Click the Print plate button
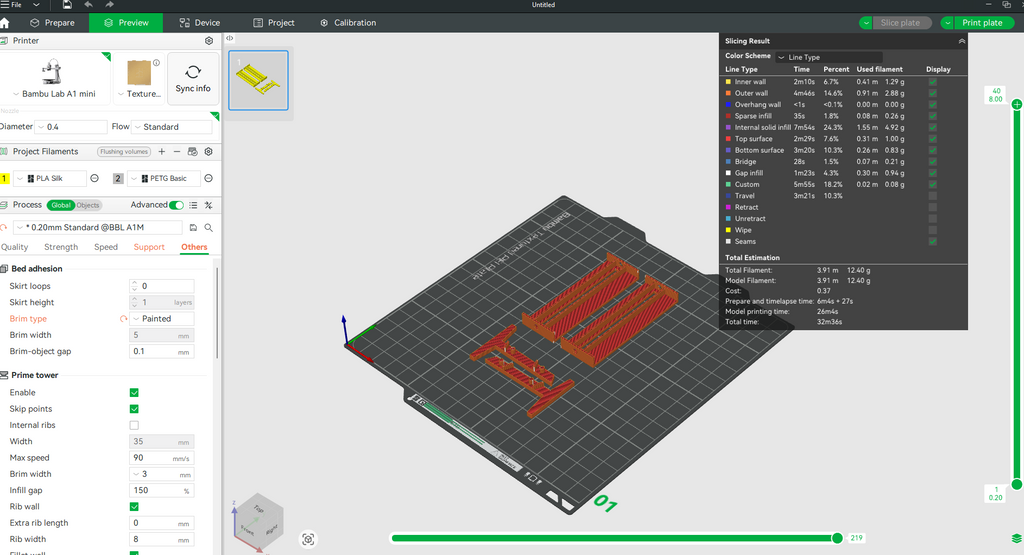Viewport: 1024px width, 555px height. 976,23
